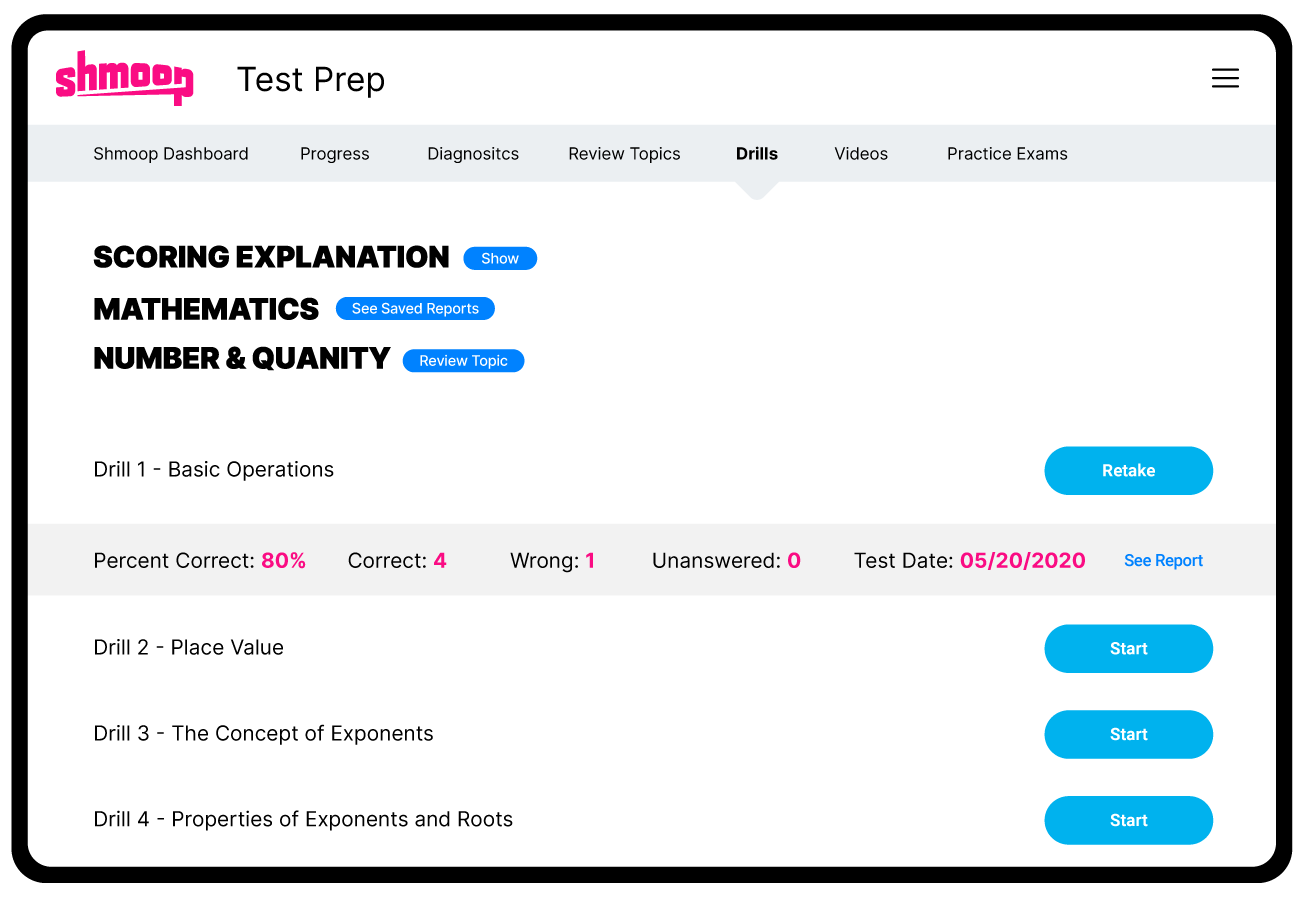The width and height of the screenshot is (1304, 898).
Task: Click the Drill 1 Basic Operations title
Action: [214, 470]
